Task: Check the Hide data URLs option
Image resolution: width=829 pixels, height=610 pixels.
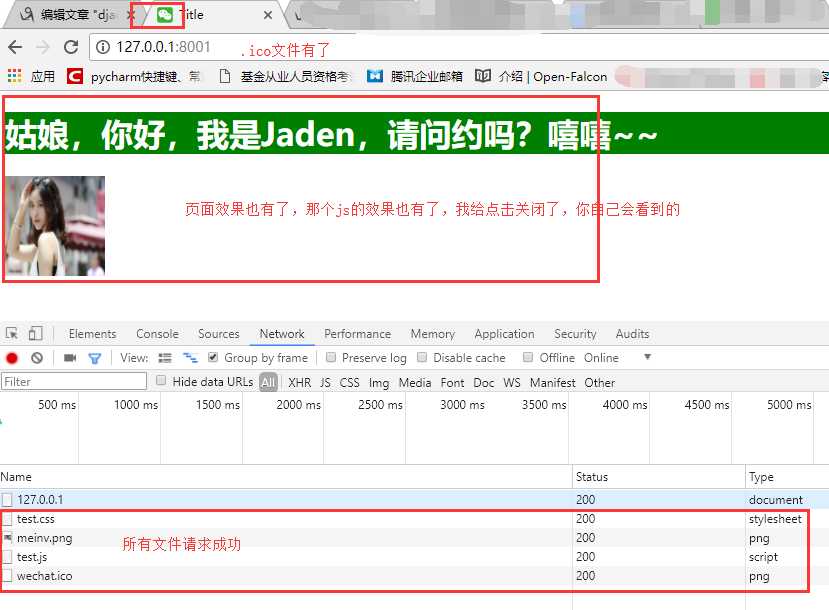Action: tap(161, 380)
